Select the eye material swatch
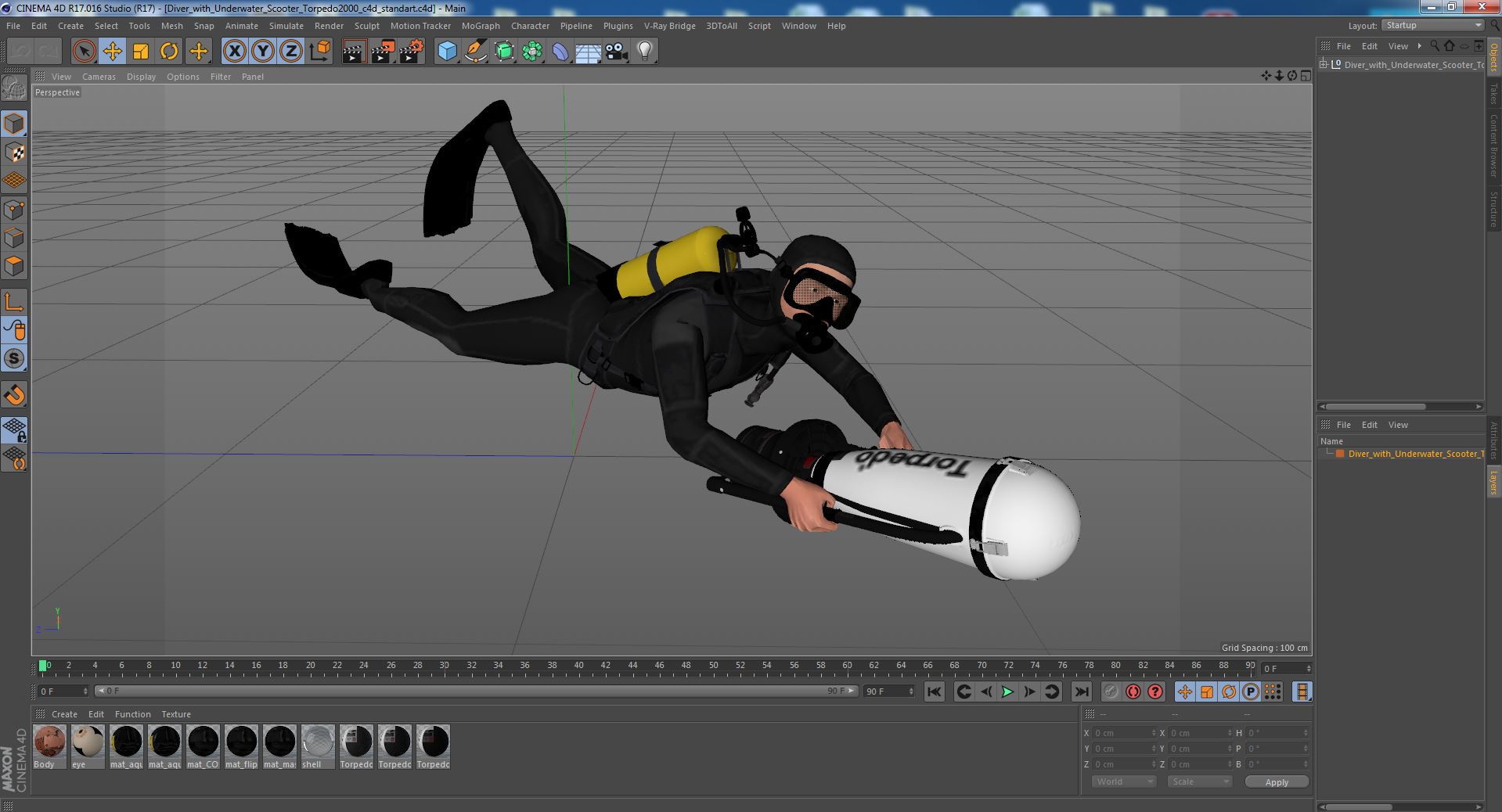Viewport: 1502px width, 812px height. point(88,746)
